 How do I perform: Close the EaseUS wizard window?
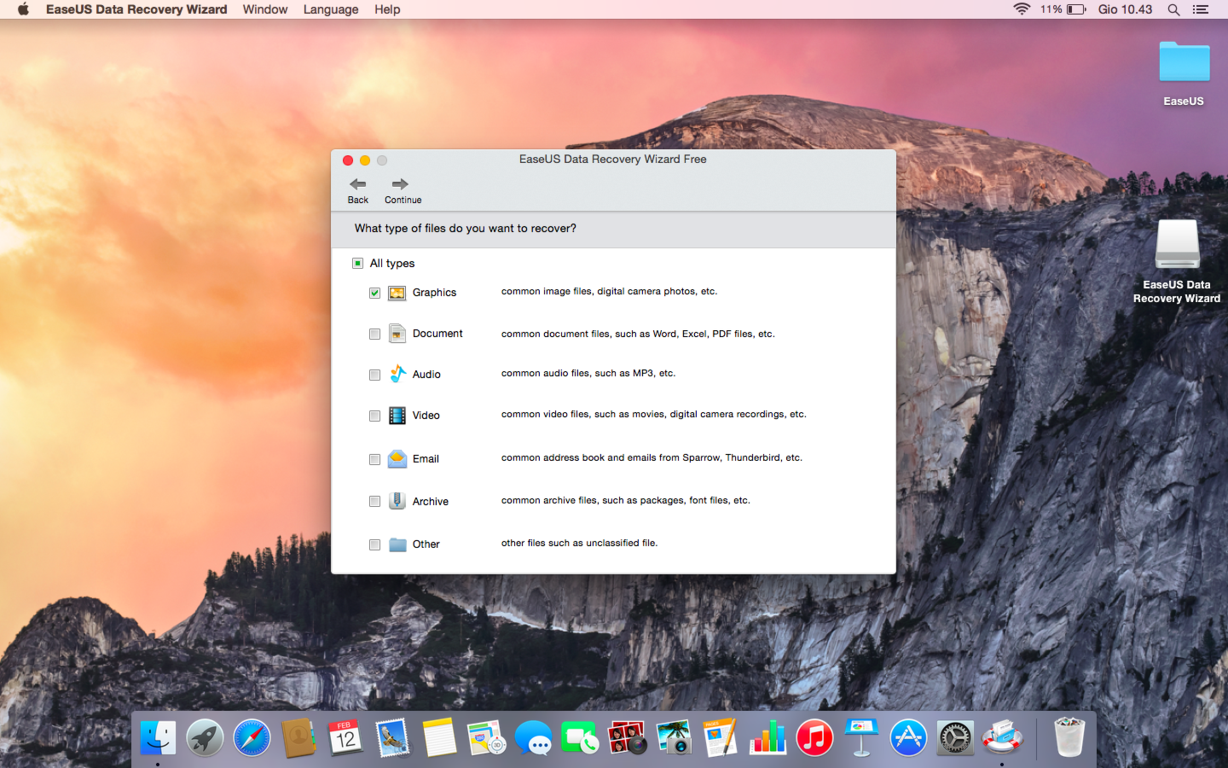(348, 160)
